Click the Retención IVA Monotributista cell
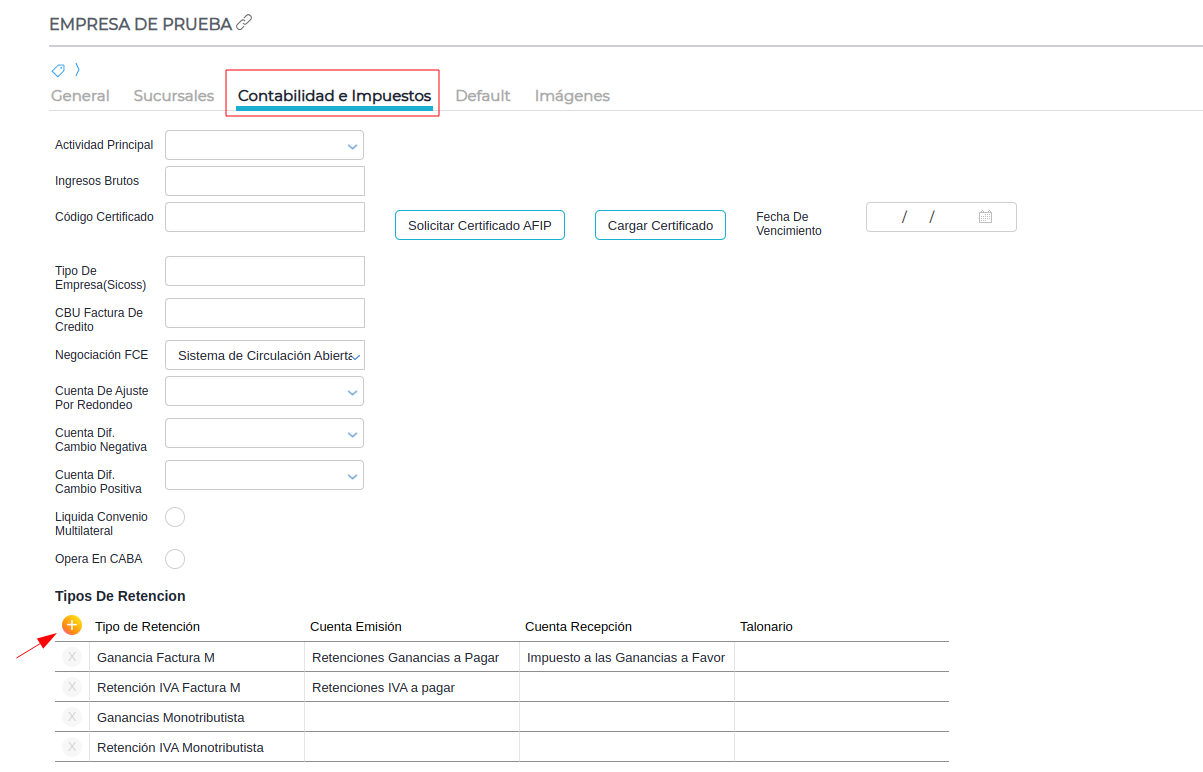This screenshot has width=1203, height=772. [196, 747]
